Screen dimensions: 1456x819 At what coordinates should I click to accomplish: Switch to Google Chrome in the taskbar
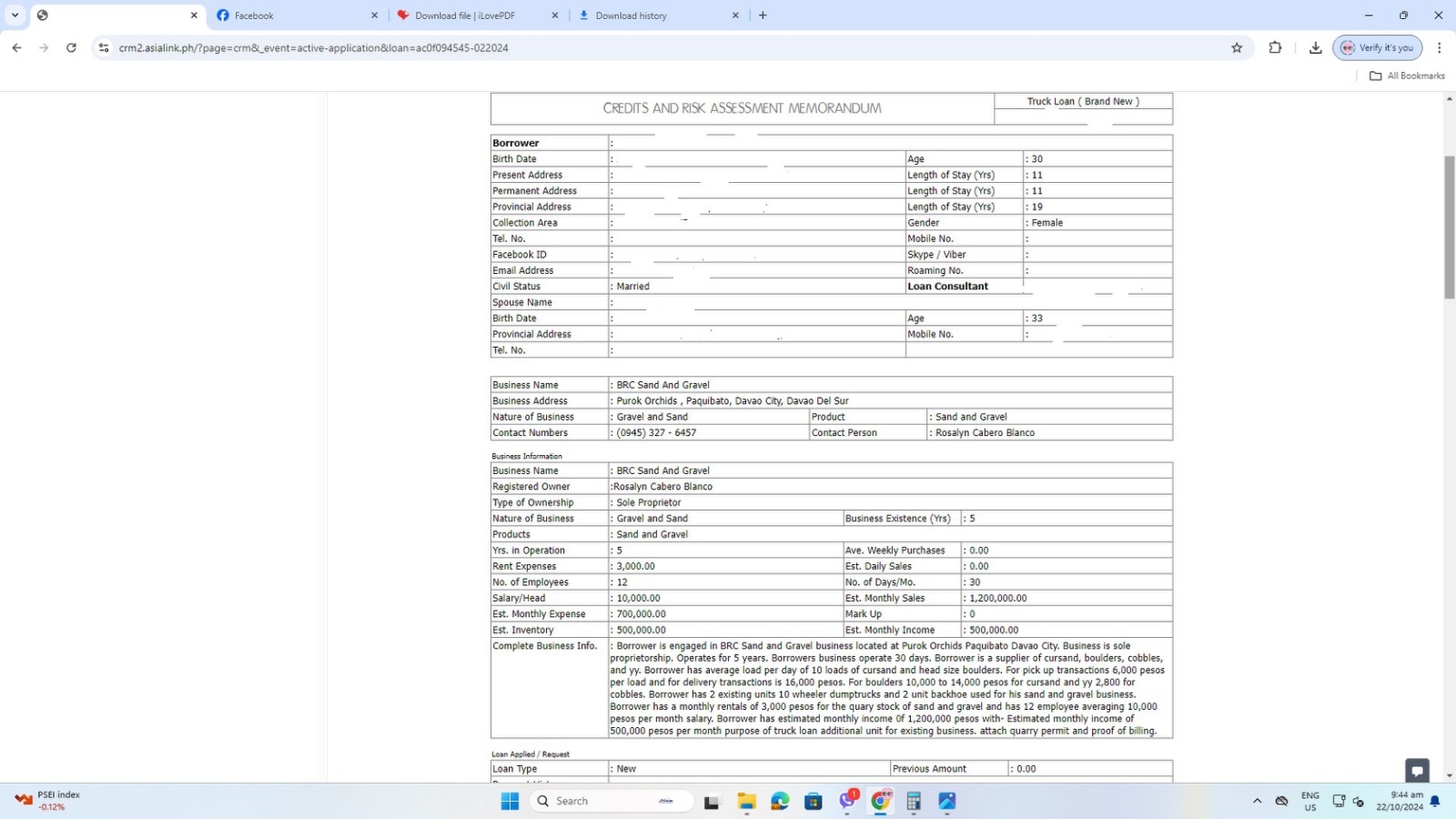[x=881, y=801]
